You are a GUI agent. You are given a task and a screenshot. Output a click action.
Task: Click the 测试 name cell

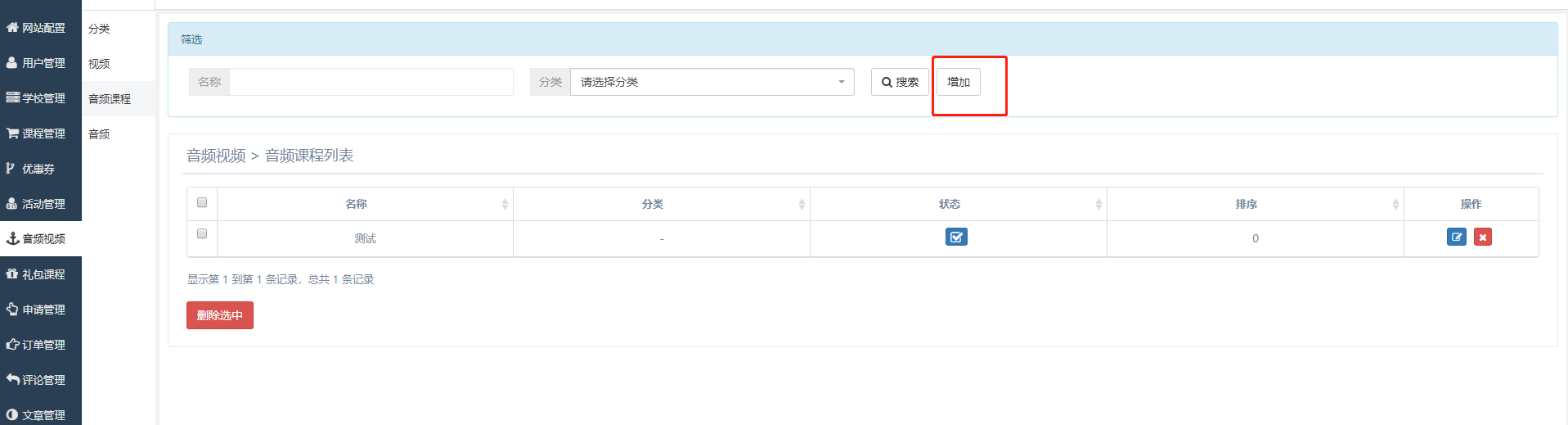point(365,238)
